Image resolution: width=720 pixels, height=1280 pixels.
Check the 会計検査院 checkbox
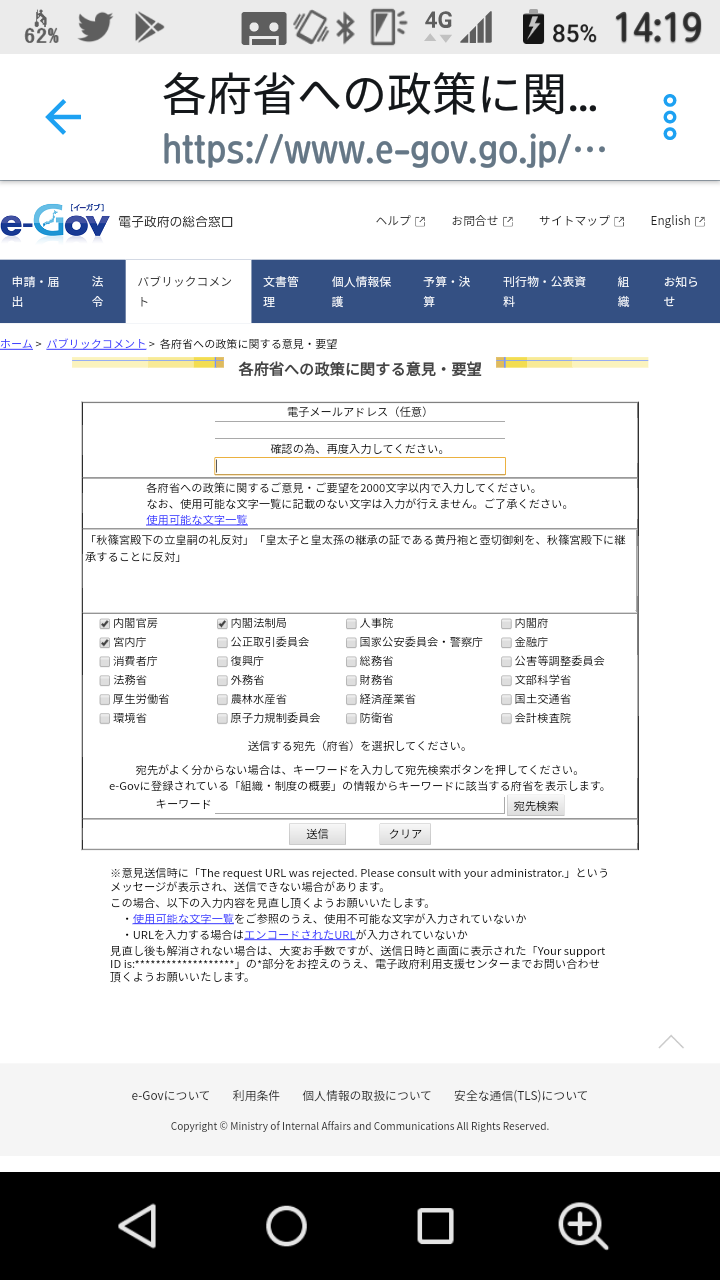click(x=506, y=718)
